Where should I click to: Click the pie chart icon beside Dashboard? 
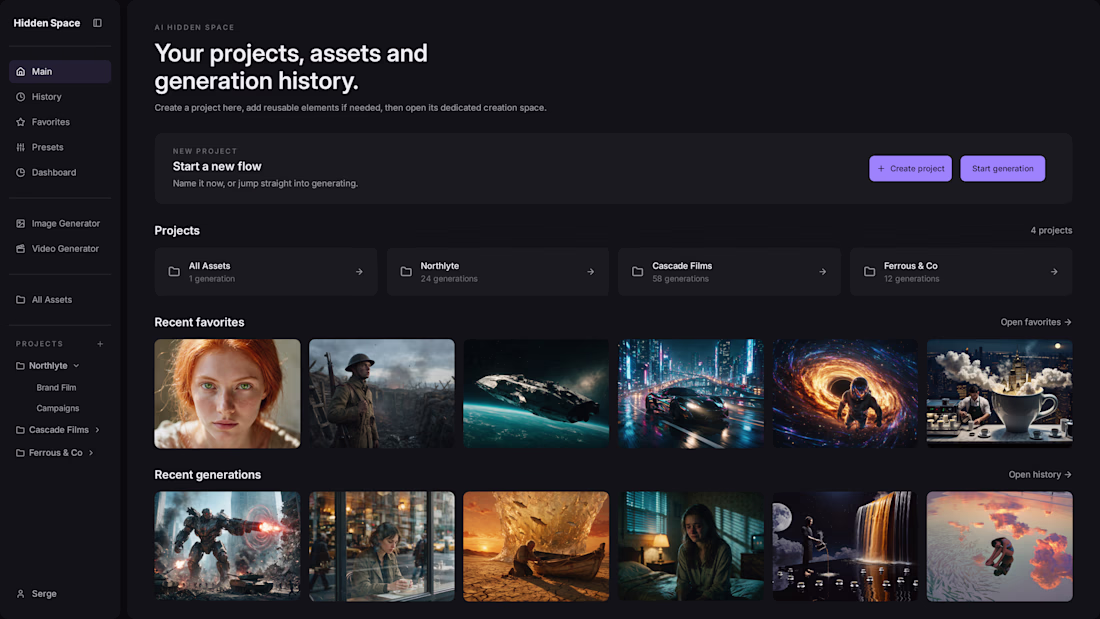[20, 173]
